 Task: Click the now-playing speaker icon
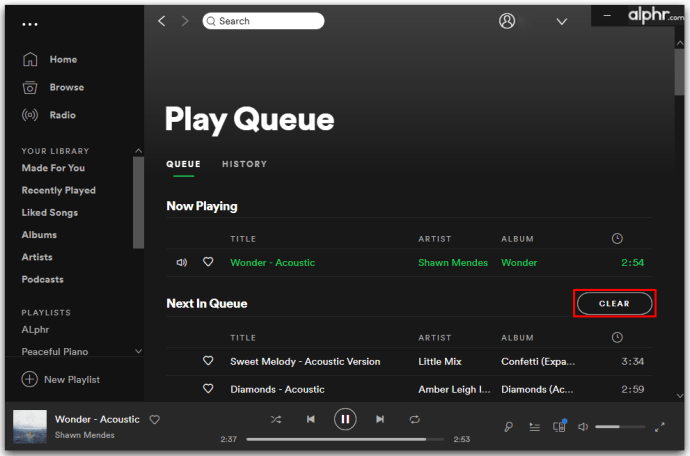pyautogui.click(x=182, y=262)
